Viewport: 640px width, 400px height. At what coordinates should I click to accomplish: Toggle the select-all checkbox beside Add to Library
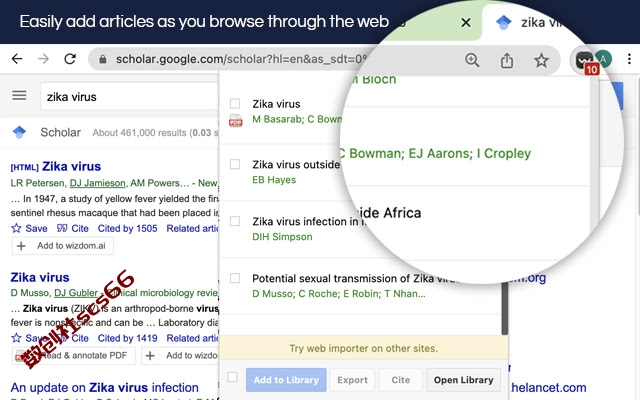click(232, 377)
